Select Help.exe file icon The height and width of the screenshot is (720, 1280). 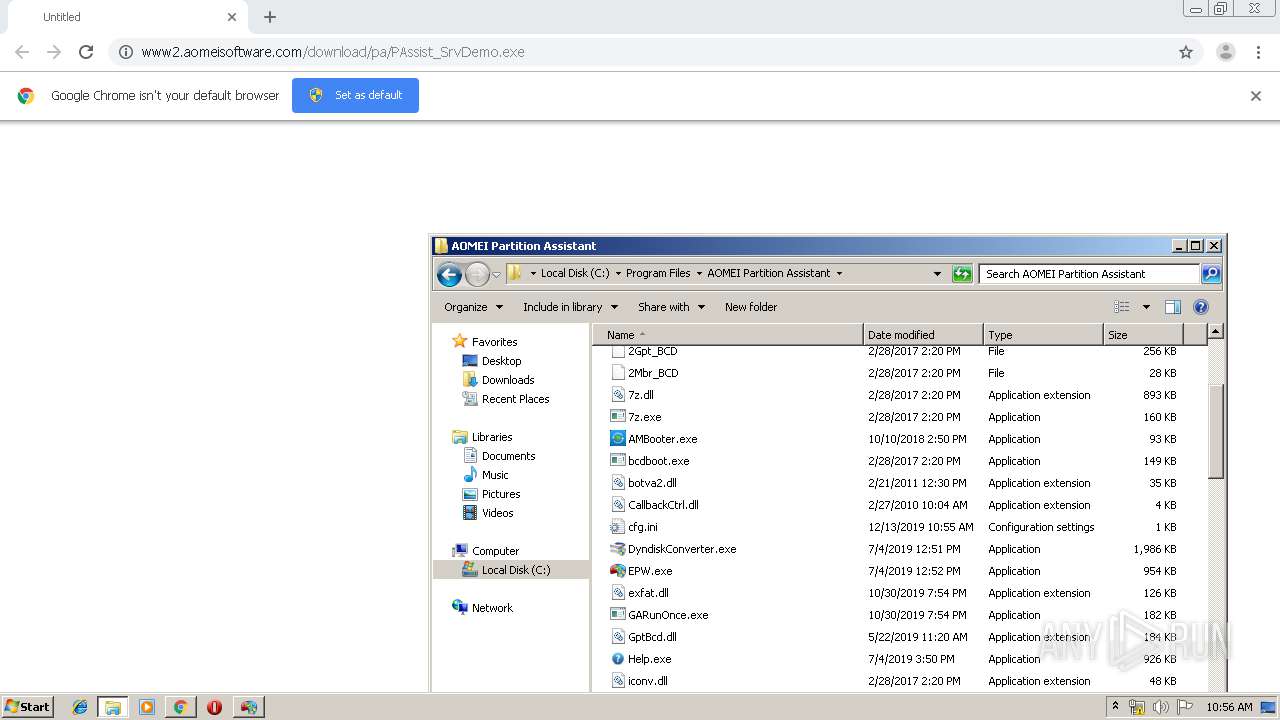(x=618, y=658)
